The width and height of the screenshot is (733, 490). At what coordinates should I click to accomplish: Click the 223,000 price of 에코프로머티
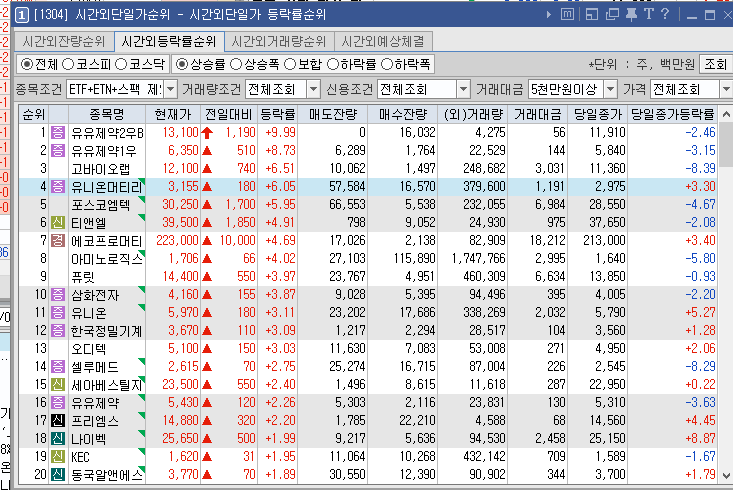pyautogui.click(x=177, y=240)
